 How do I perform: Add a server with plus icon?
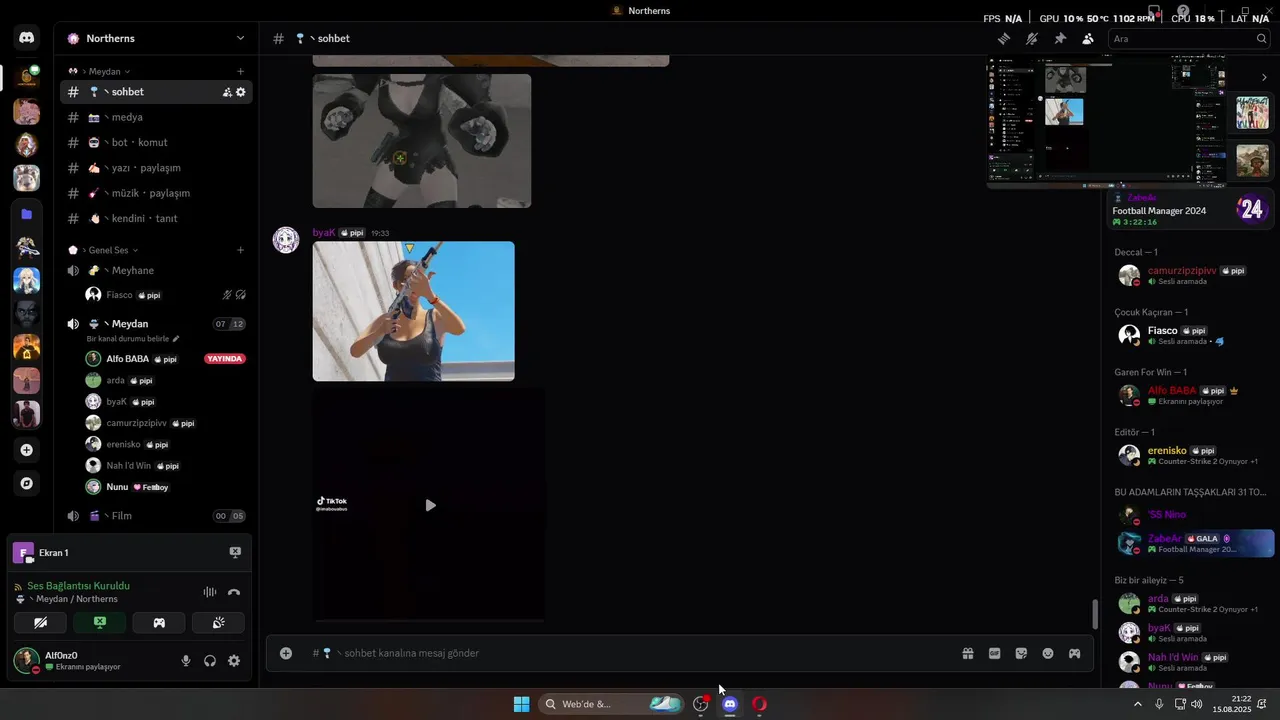(26, 450)
